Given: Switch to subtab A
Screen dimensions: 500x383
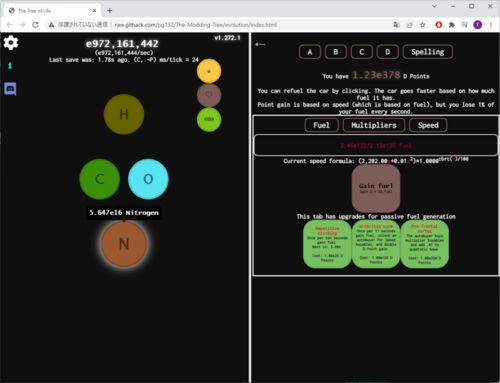Looking at the screenshot, I should click(310, 52).
